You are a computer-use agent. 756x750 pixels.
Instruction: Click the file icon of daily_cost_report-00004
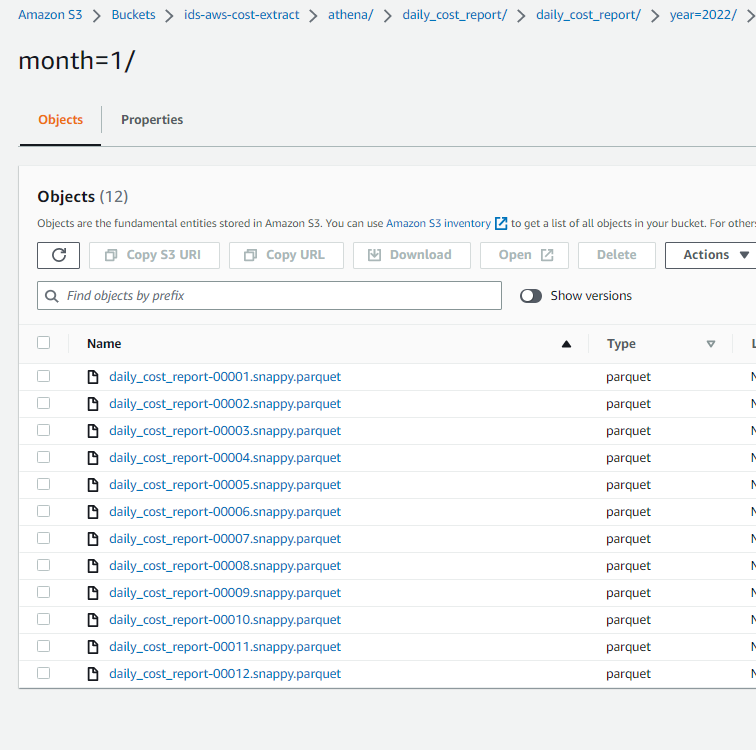tap(93, 457)
